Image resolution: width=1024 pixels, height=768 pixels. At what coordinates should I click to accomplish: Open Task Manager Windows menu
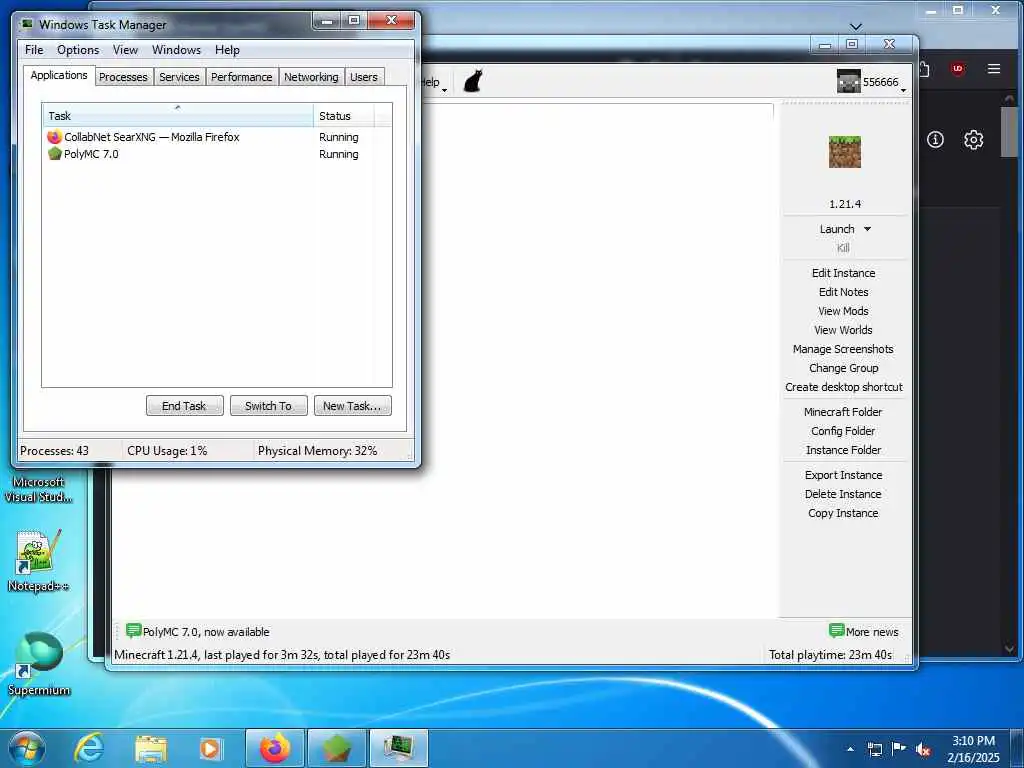click(x=176, y=50)
